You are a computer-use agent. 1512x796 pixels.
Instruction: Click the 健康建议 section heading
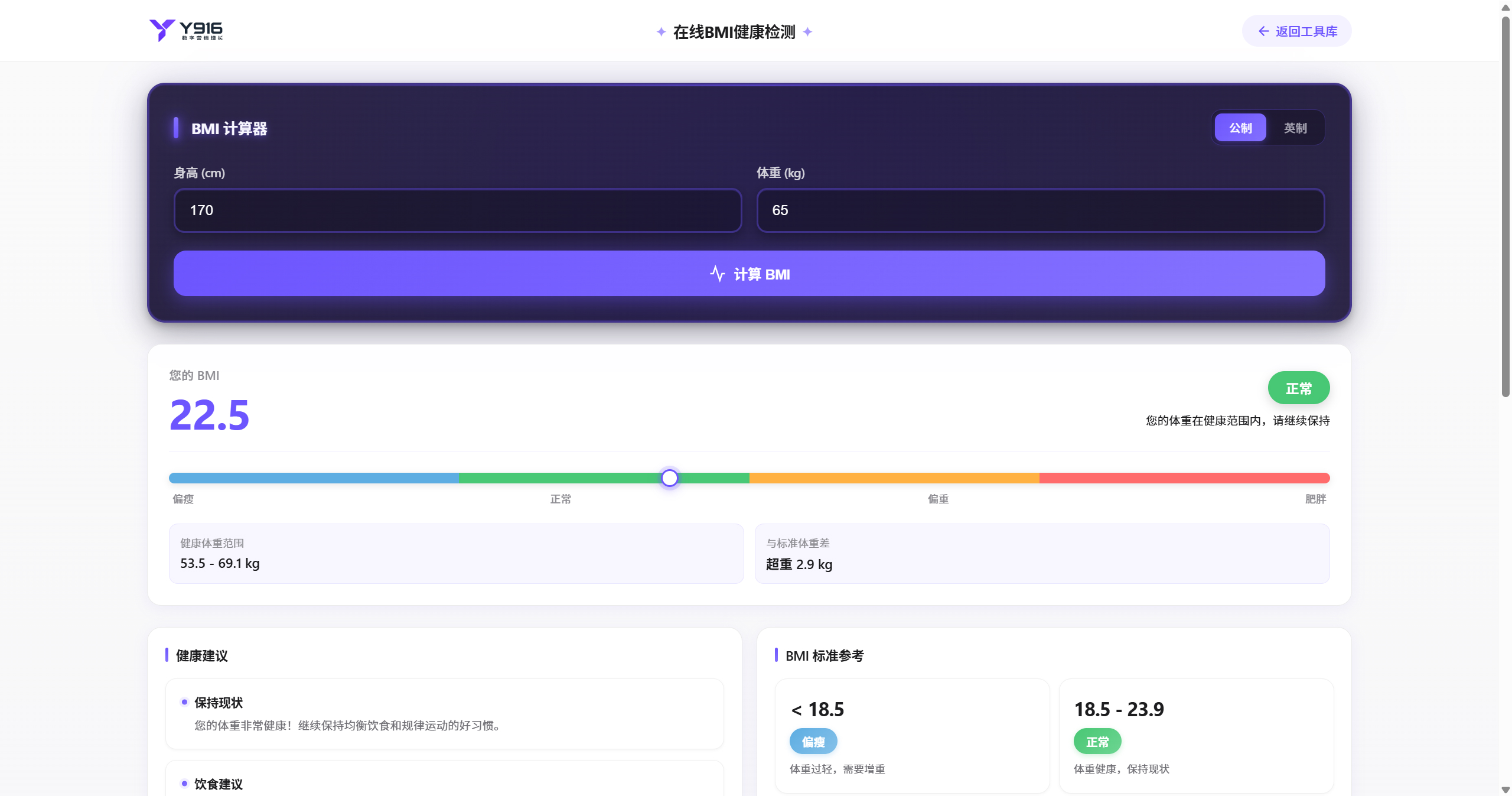[202, 655]
